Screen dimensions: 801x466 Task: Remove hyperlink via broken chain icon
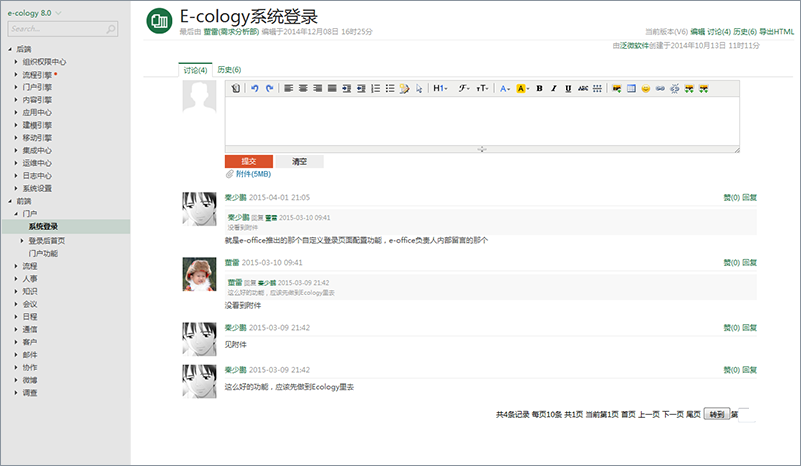point(675,88)
